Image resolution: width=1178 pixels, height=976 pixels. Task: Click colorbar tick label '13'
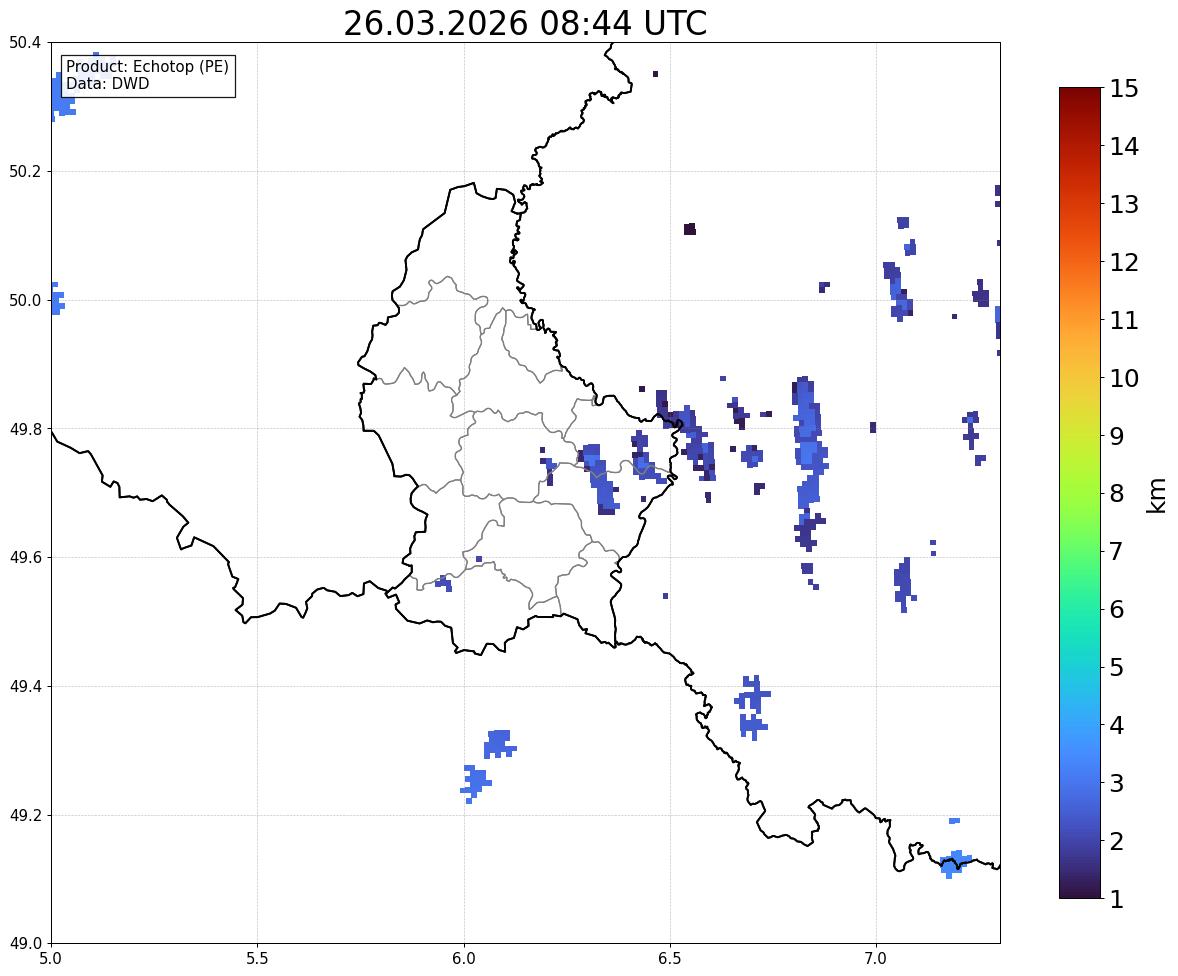(x=1124, y=204)
